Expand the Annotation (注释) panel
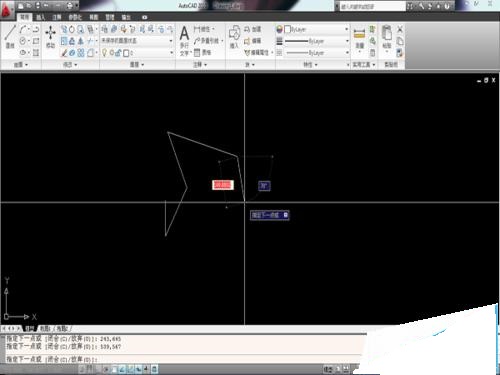The height and width of the screenshot is (375, 500). [200, 64]
